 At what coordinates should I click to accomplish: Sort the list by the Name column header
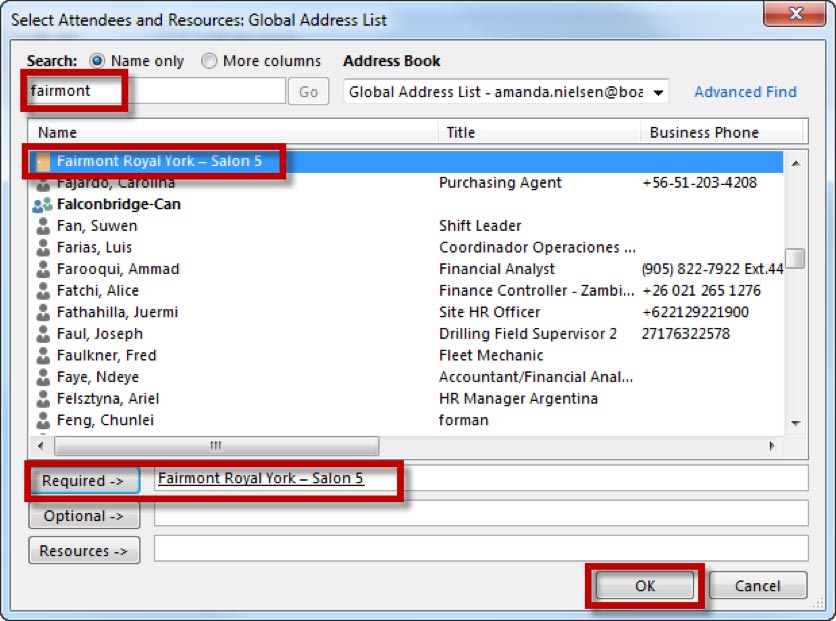[x=235, y=132]
